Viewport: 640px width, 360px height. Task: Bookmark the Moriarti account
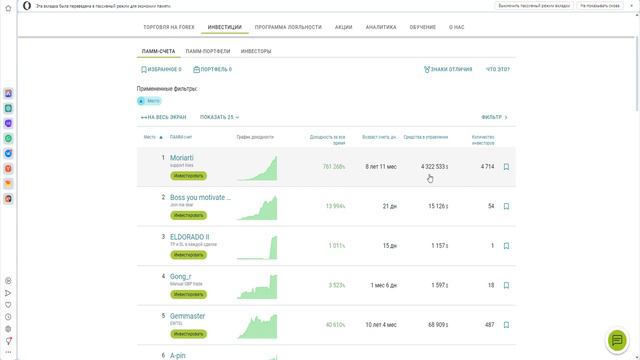pyautogui.click(x=506, y=167)
